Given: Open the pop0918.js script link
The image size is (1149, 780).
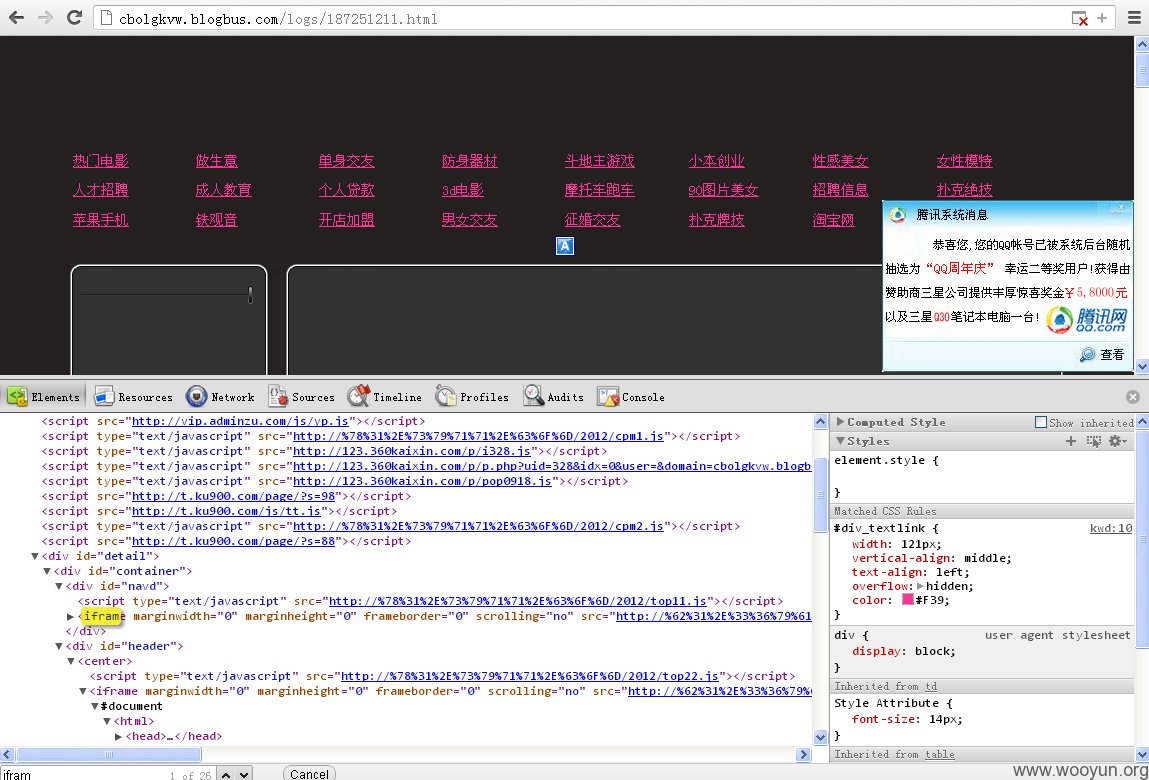Looking at the screenshot, I should click(x=422, y=481).
